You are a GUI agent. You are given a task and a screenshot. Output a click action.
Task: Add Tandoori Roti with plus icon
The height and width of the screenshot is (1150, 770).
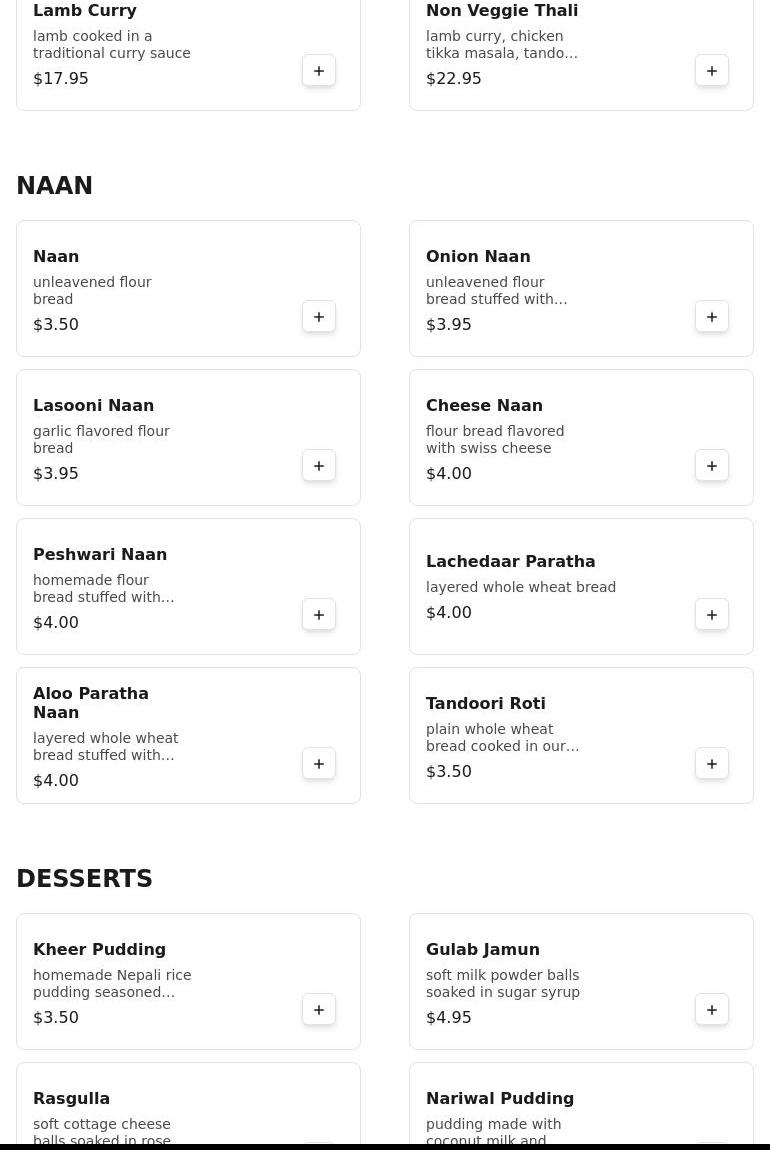point(711,763)
